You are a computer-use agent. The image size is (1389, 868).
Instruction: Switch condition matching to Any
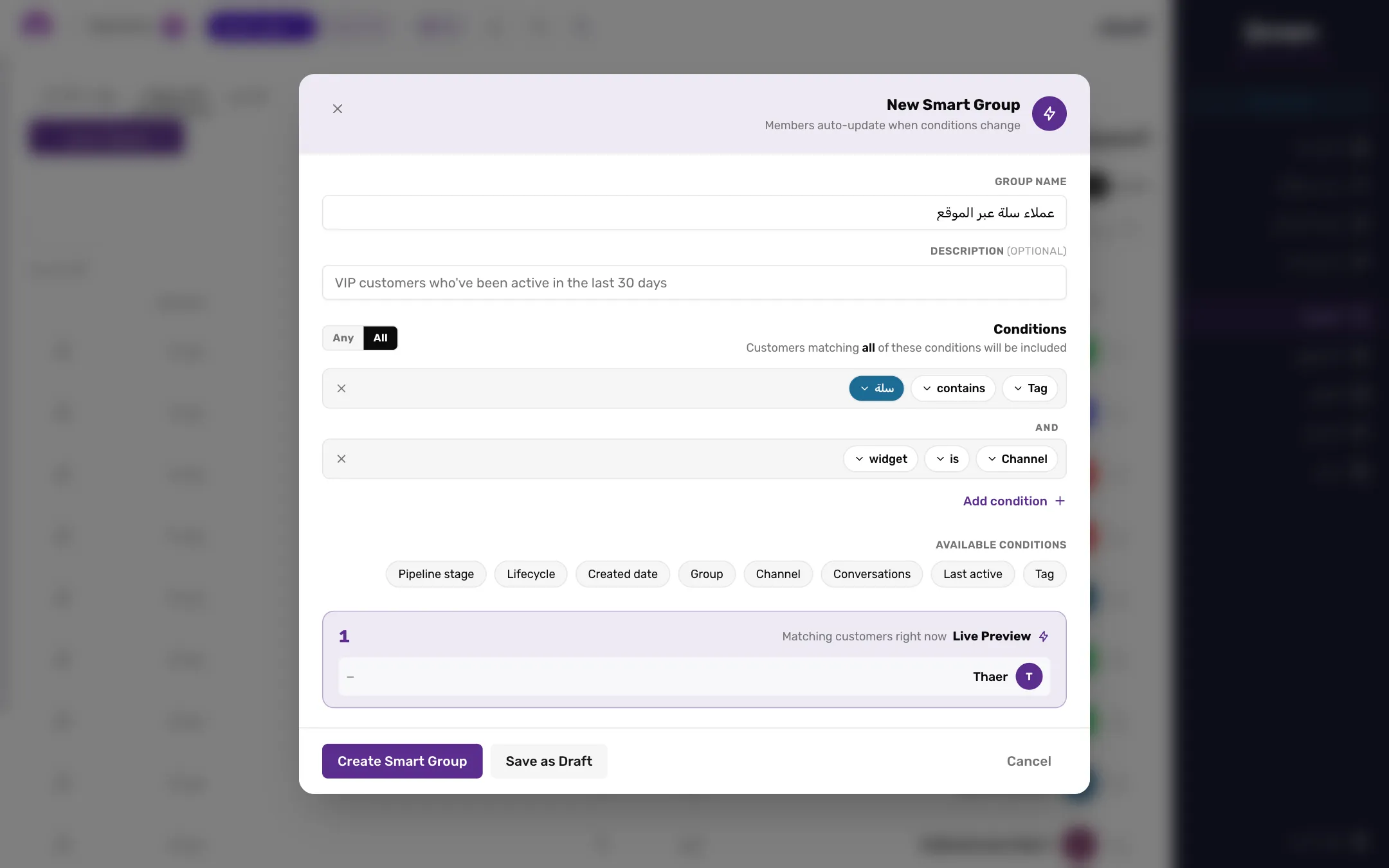(343, 338)
